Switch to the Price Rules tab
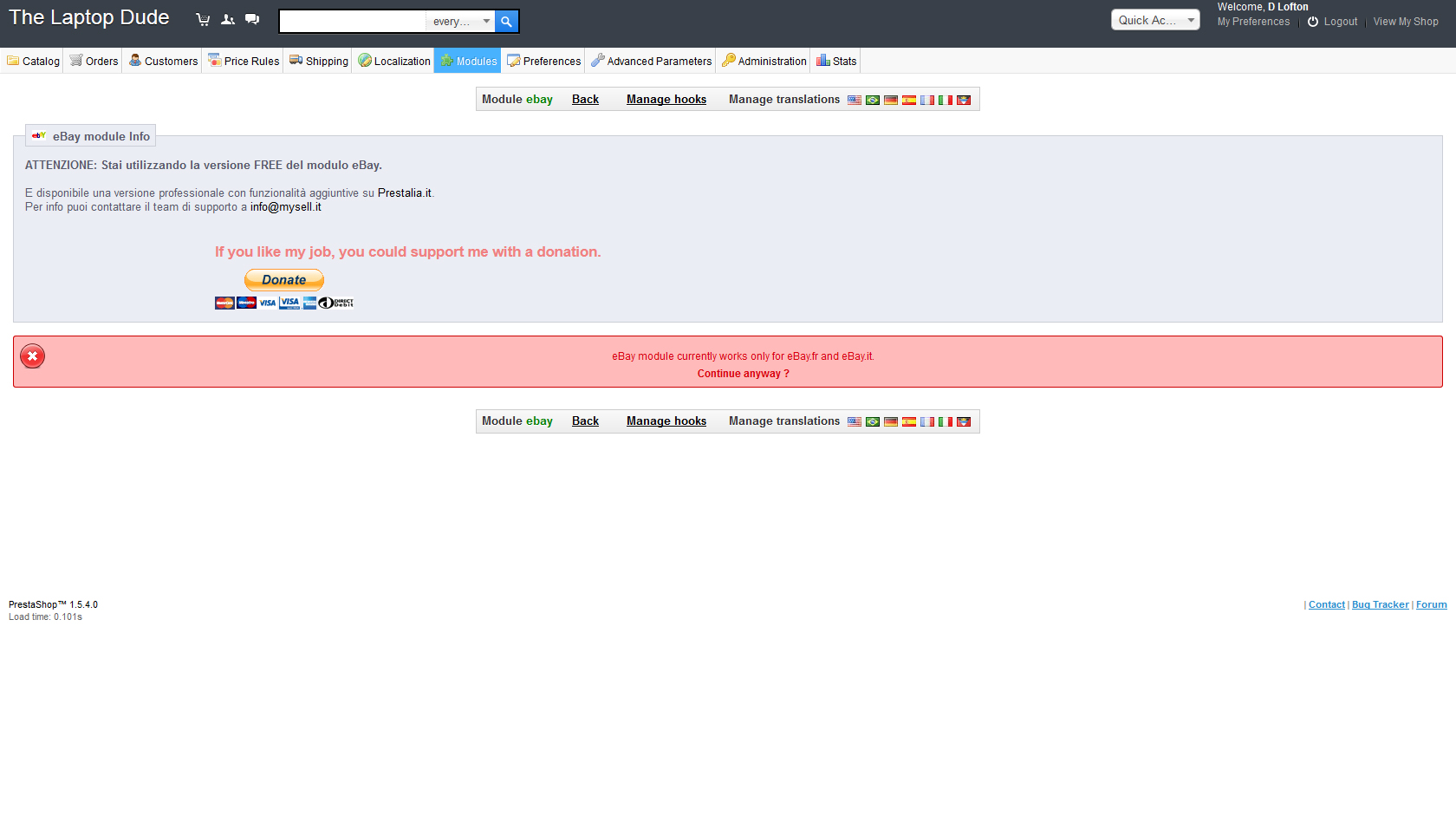1456x822 pixels. (x=244, y=61)
